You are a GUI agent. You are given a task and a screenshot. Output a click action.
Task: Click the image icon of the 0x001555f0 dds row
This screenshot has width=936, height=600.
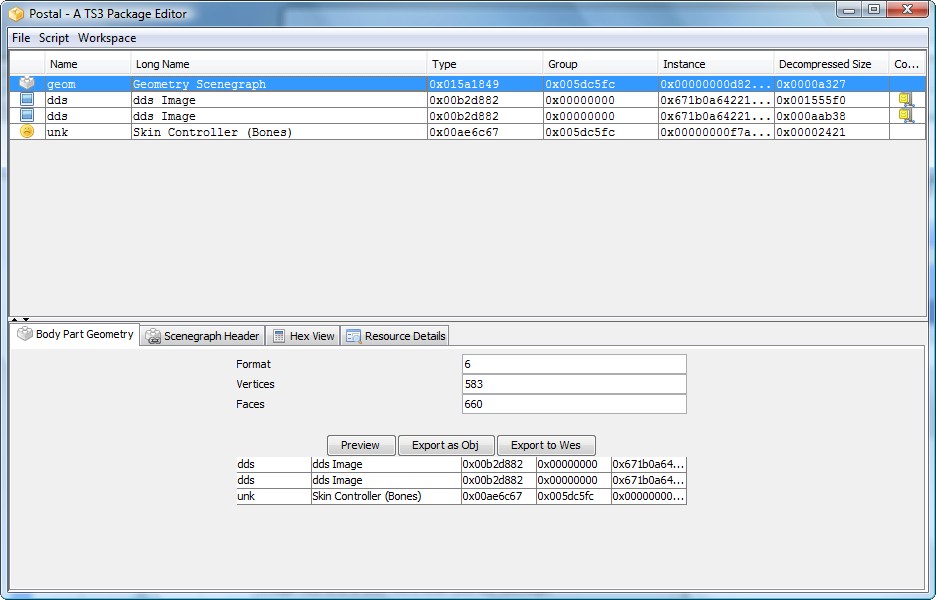(x=27, y=100)
